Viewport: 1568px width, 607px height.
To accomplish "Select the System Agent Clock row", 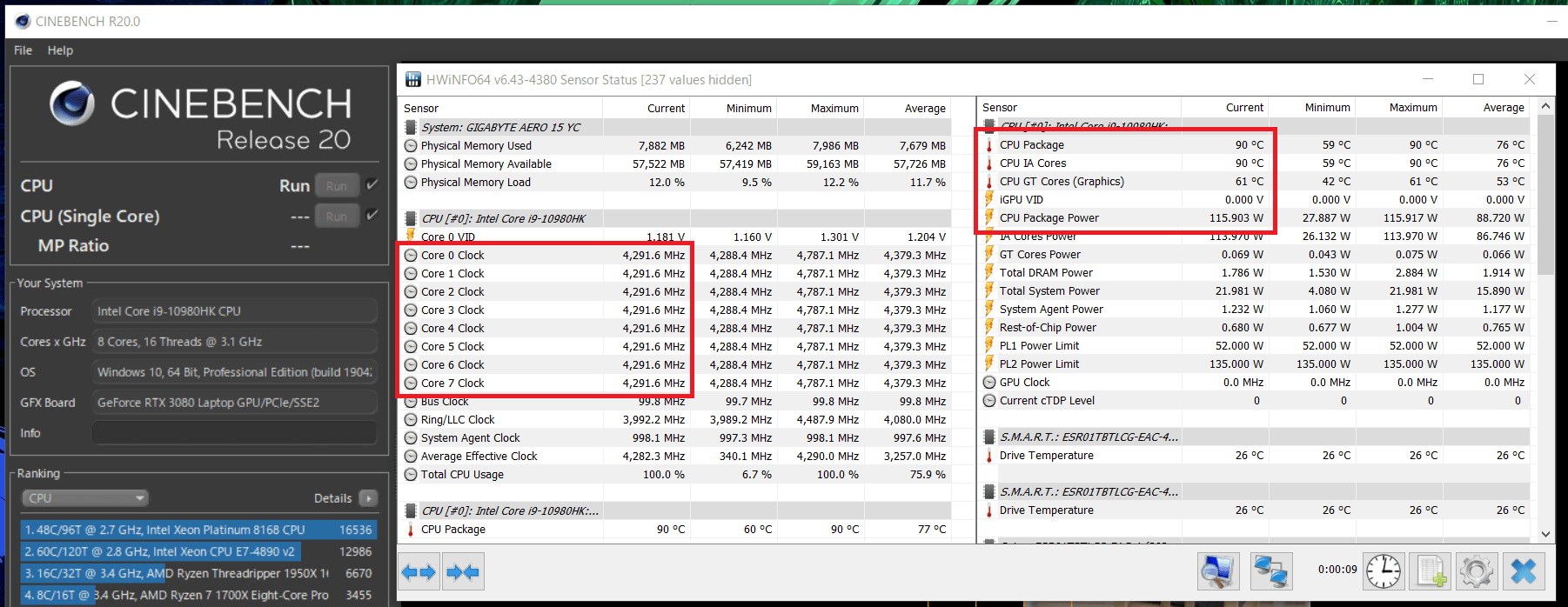I will (675, 438).
